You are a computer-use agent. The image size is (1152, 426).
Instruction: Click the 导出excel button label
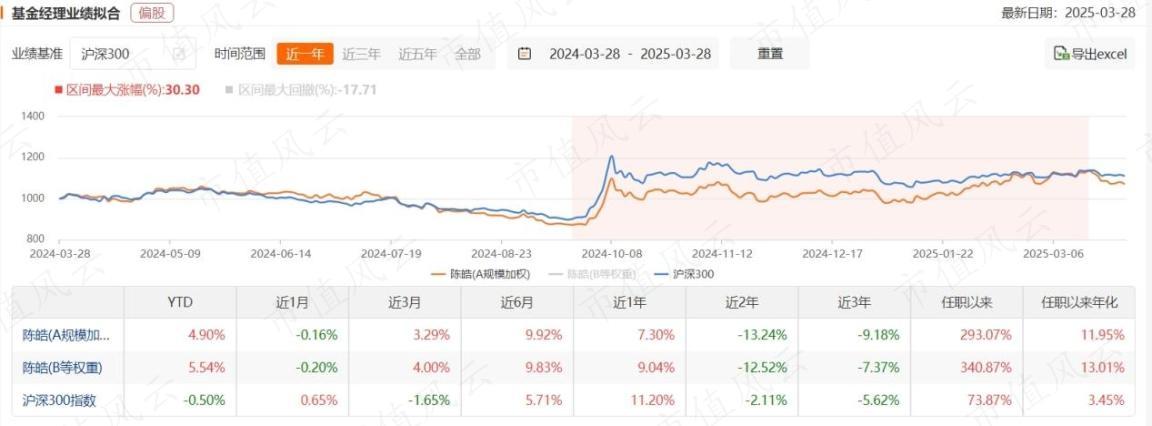tap(1099, 54)
